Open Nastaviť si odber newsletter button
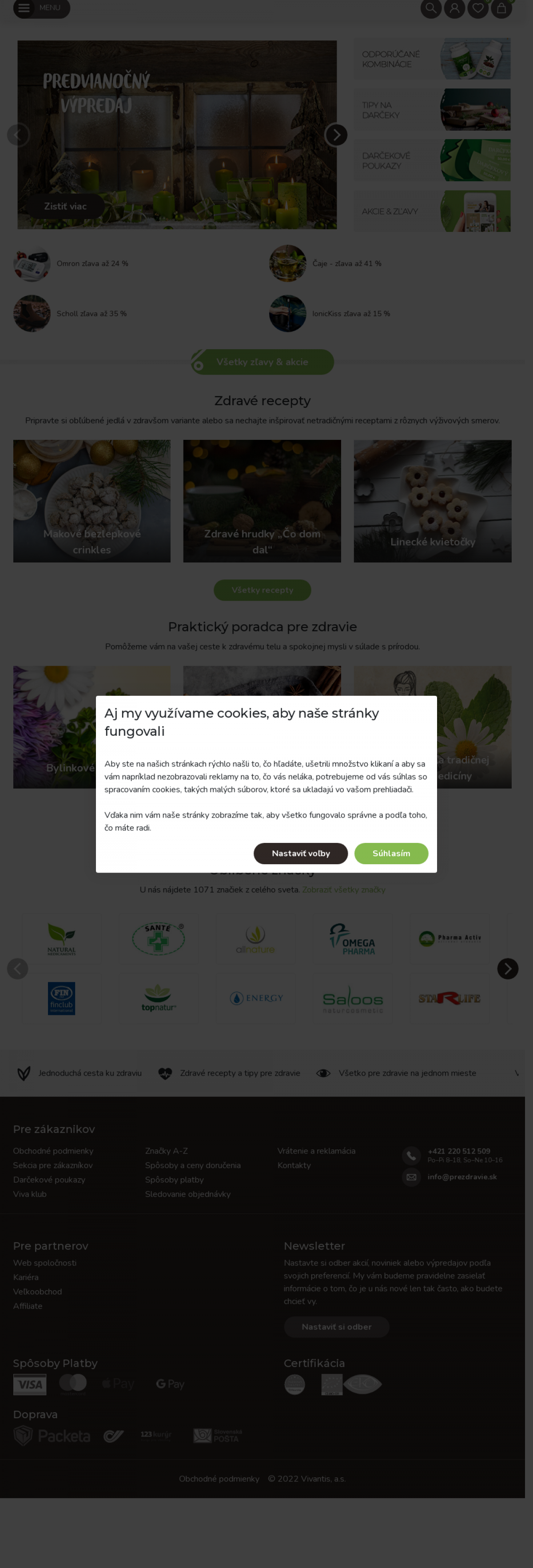This screenshot has height=1568, width=533. coord(337,1327)
